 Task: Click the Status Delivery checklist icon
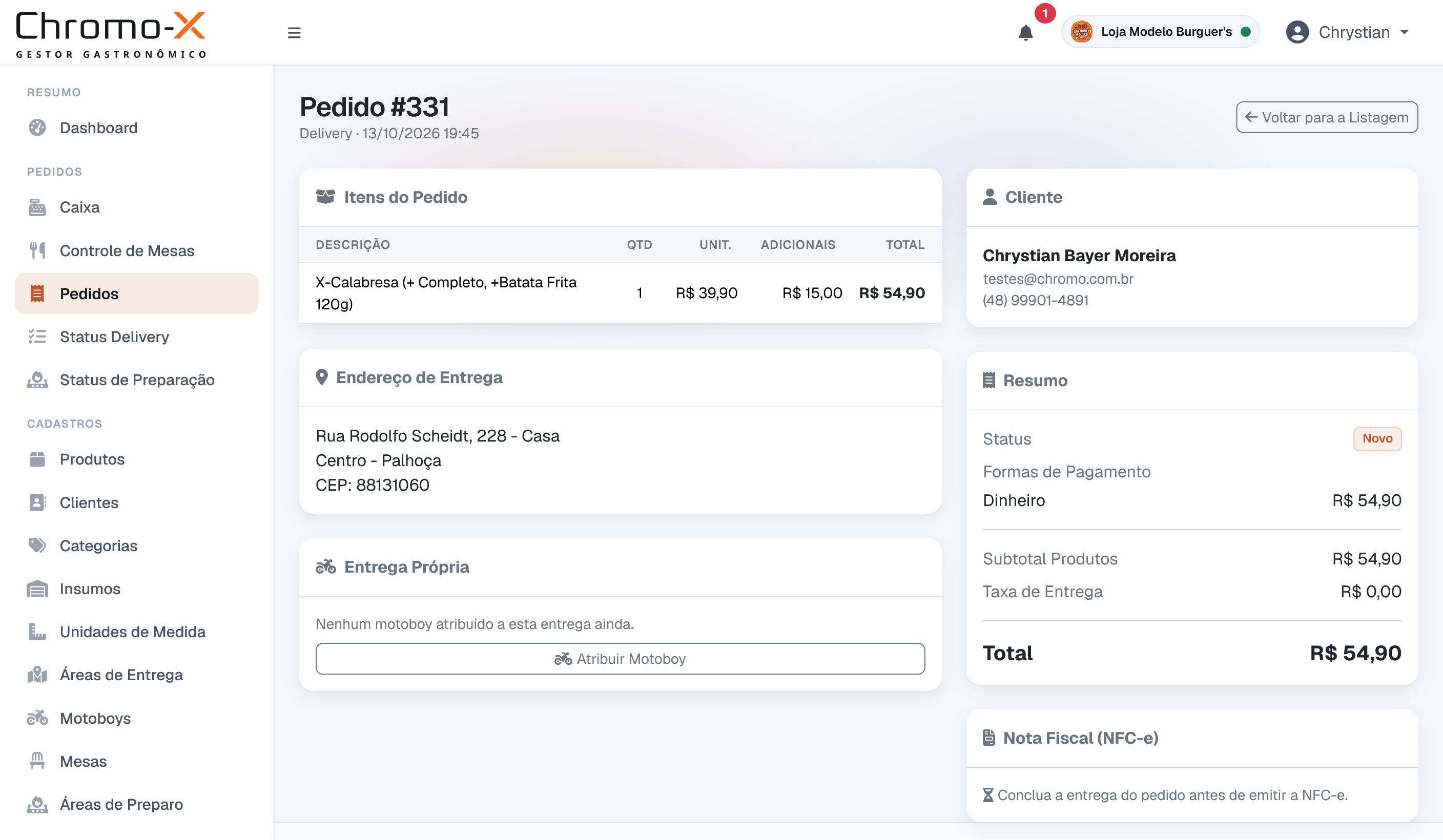click(37, 337)
